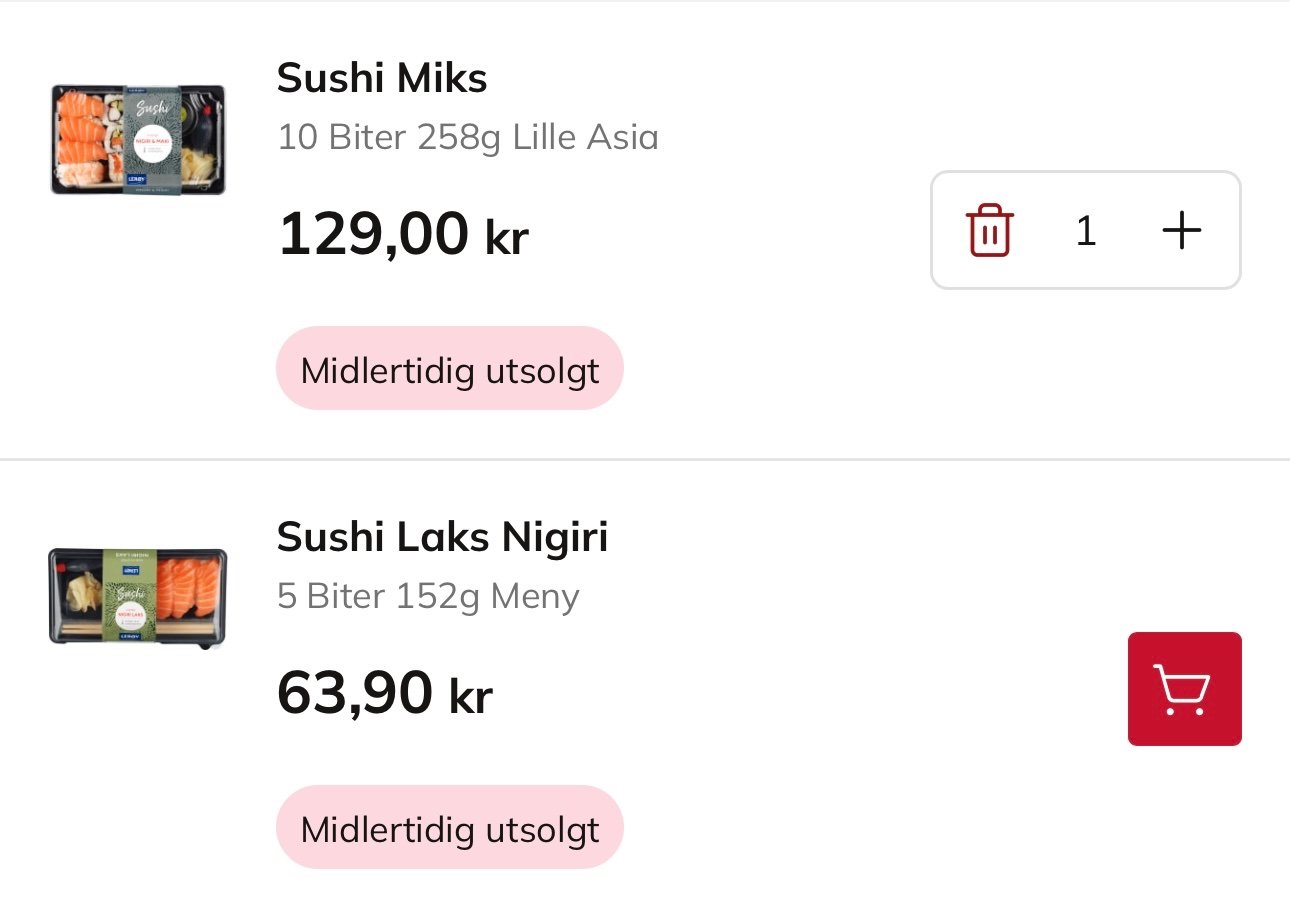Screen dimensions: 1290x904
Task: Open the Sushi Laks Nigiri product image
Action: click(138, 597)
